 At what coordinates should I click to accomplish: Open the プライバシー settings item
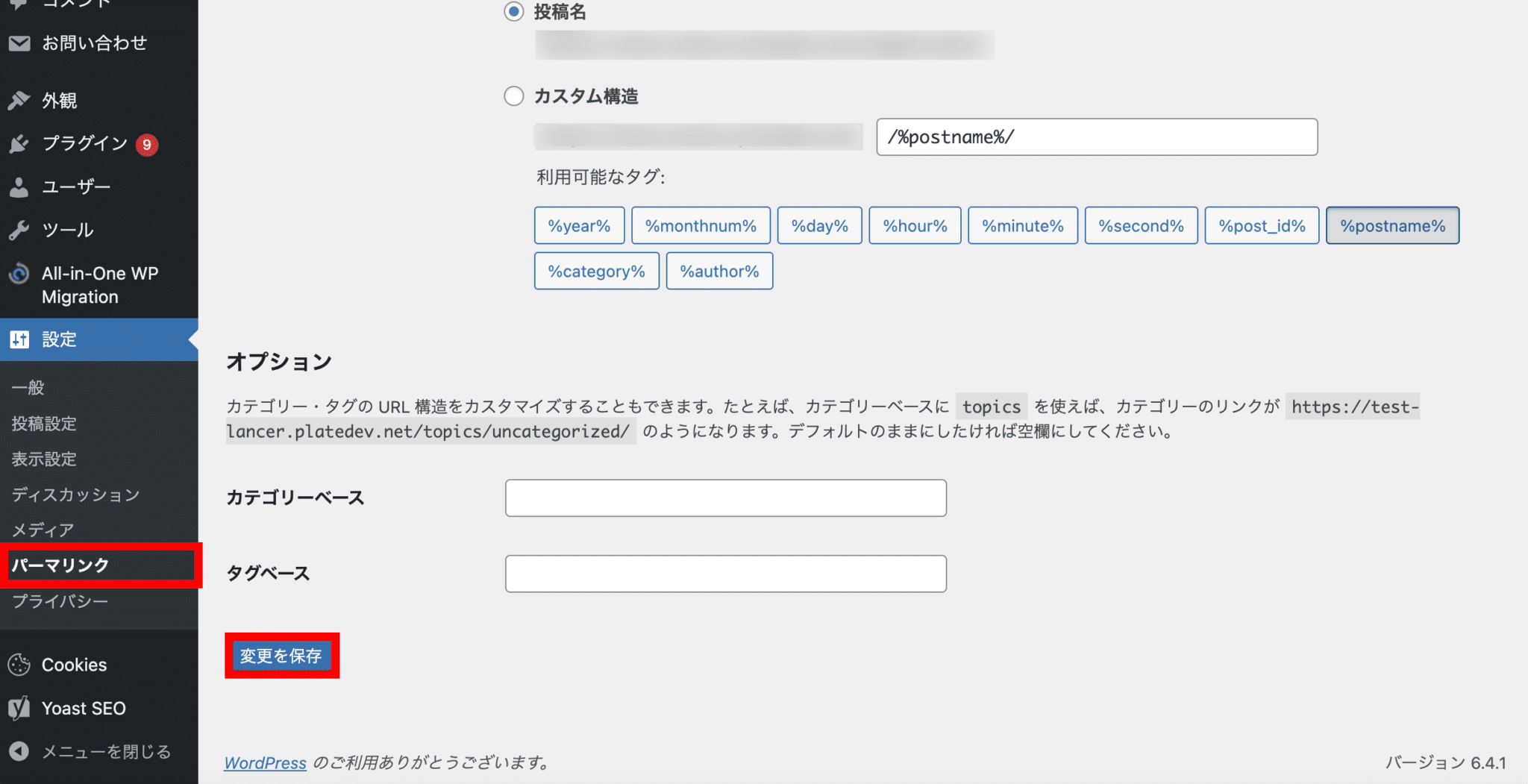click(56, 600)
